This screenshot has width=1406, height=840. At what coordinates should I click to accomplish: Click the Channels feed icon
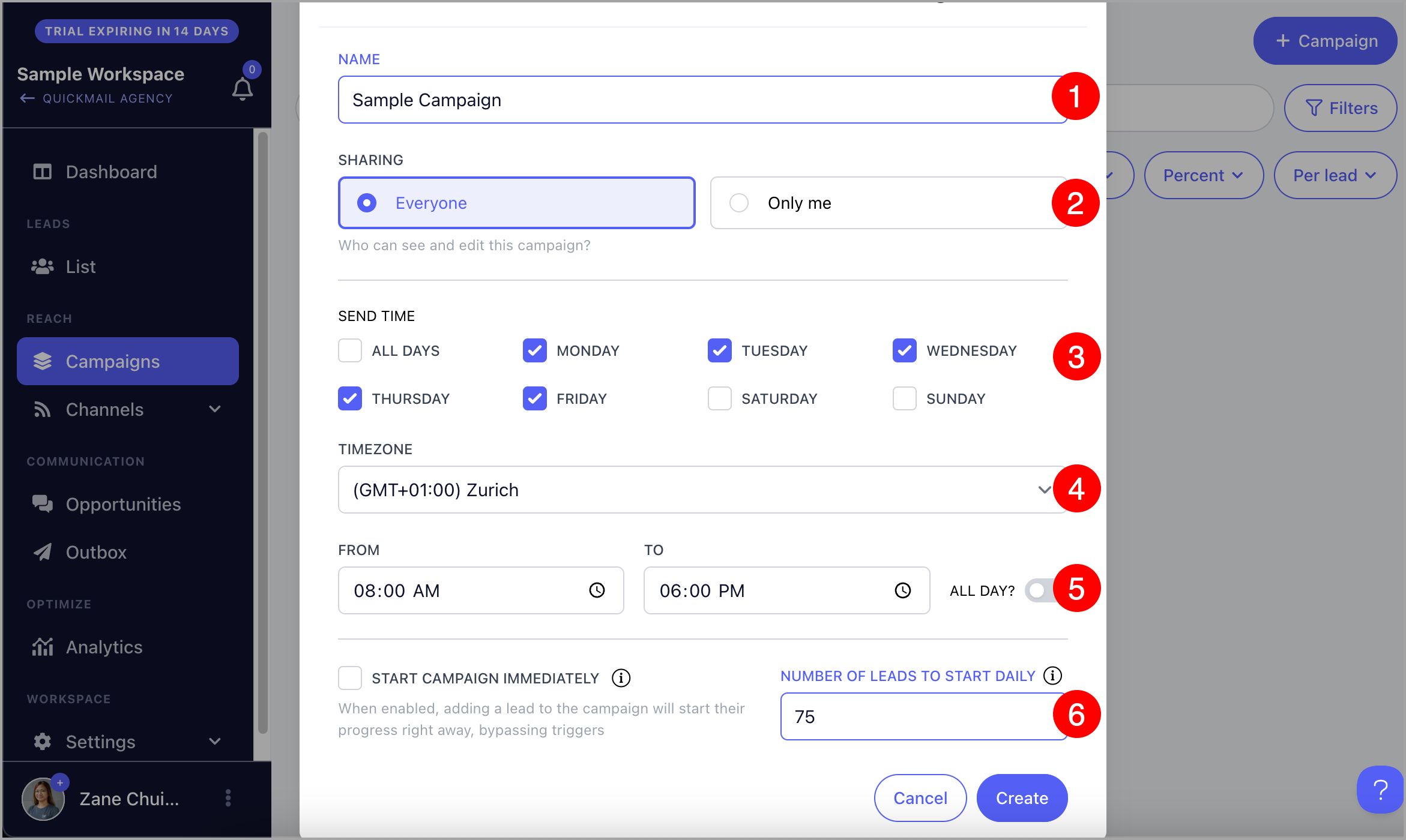(x=42, y=409)
